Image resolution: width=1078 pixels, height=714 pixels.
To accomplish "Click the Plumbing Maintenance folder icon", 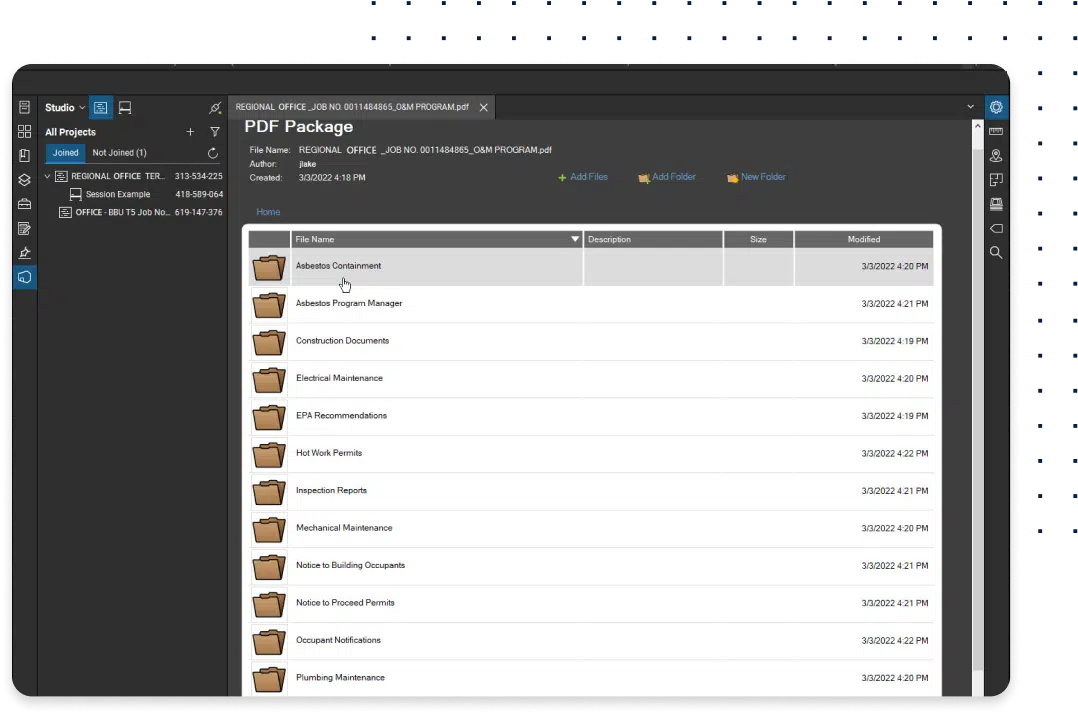I will pos(269,679).
